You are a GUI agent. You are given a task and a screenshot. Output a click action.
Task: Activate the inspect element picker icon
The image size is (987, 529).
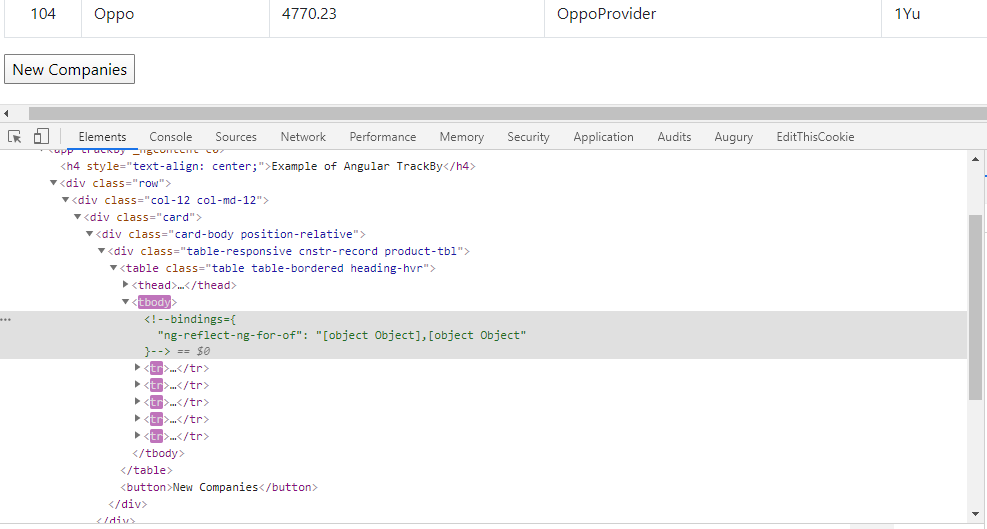[x=15, y=137]
